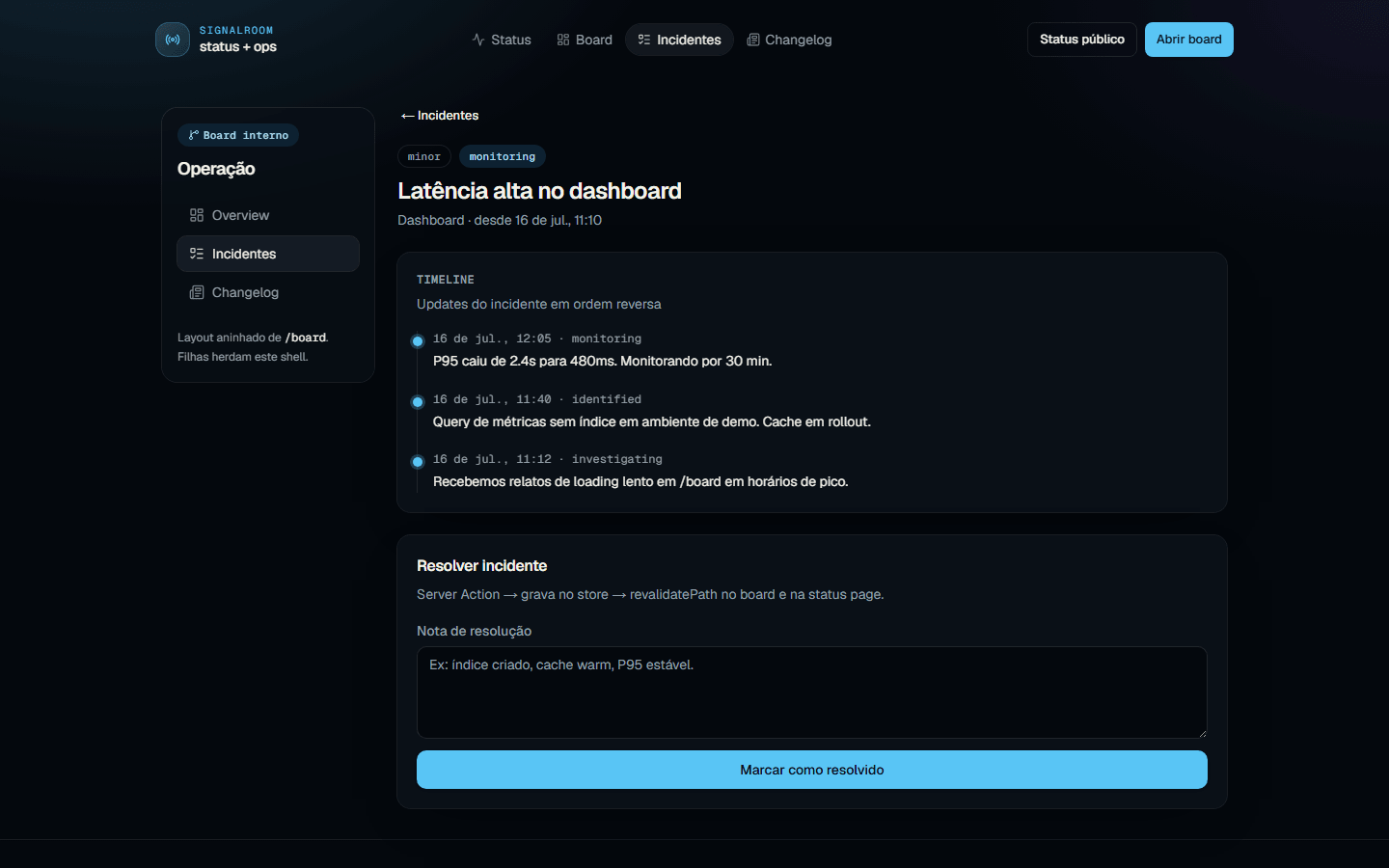Click the Changelog newspaper icon in top nav

click(753, 40)
